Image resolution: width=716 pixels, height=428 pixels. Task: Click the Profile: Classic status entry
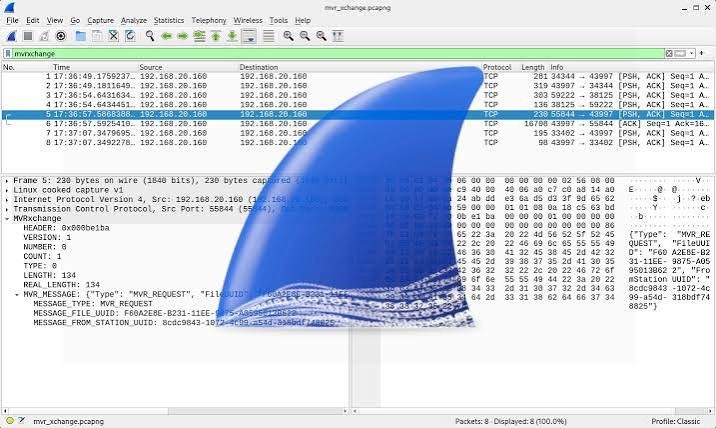(675, 421)
